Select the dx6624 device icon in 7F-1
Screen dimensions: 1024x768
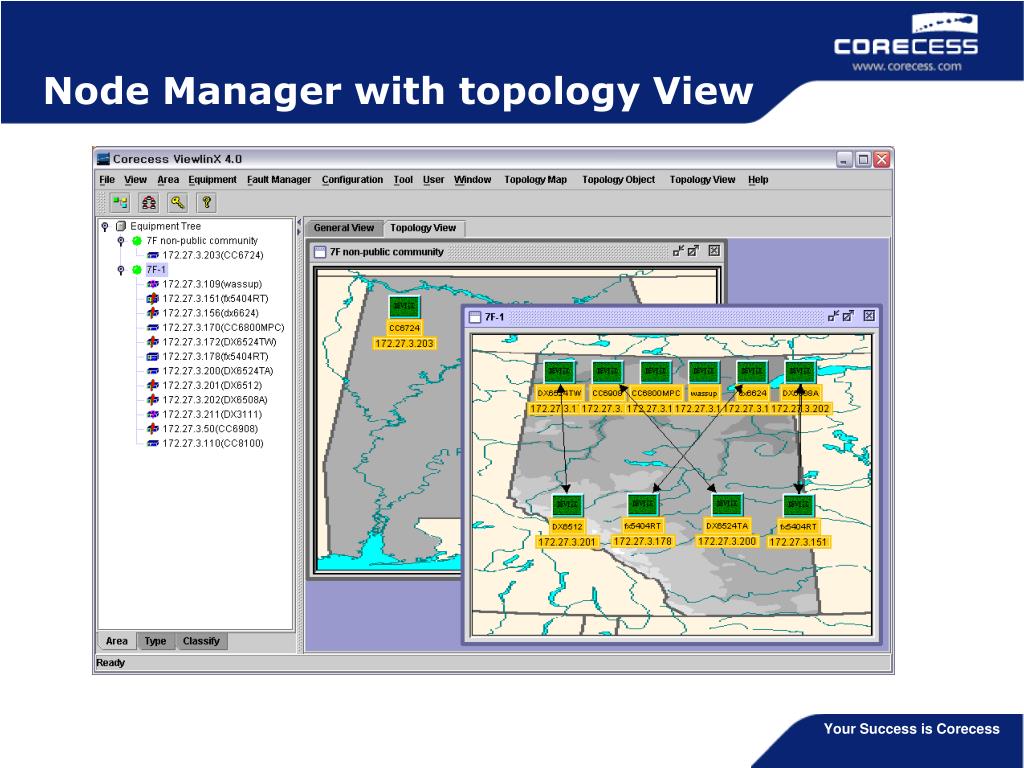(752, 372)
